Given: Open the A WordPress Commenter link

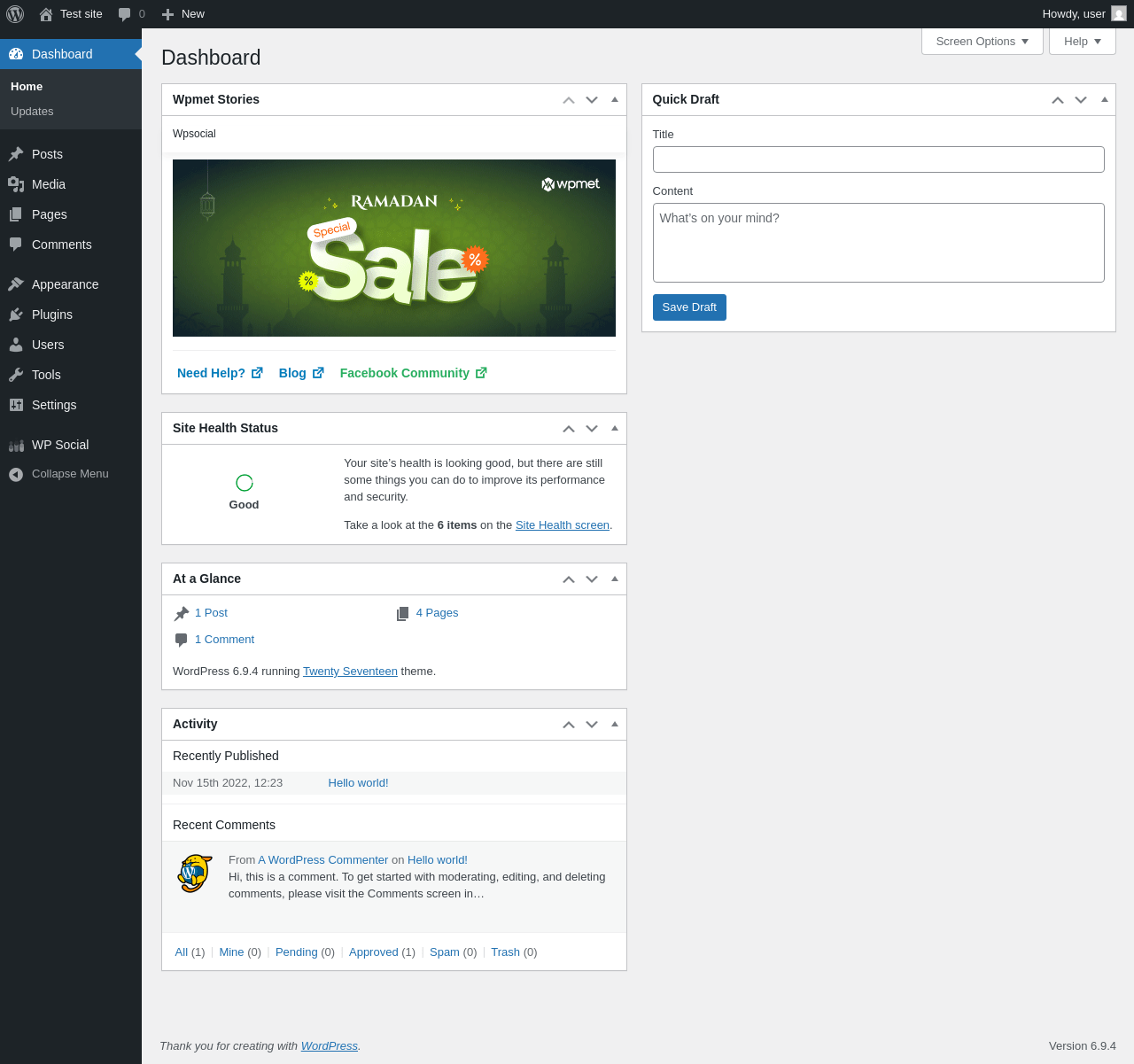Looking at the screenshot, I should [323, 860].
